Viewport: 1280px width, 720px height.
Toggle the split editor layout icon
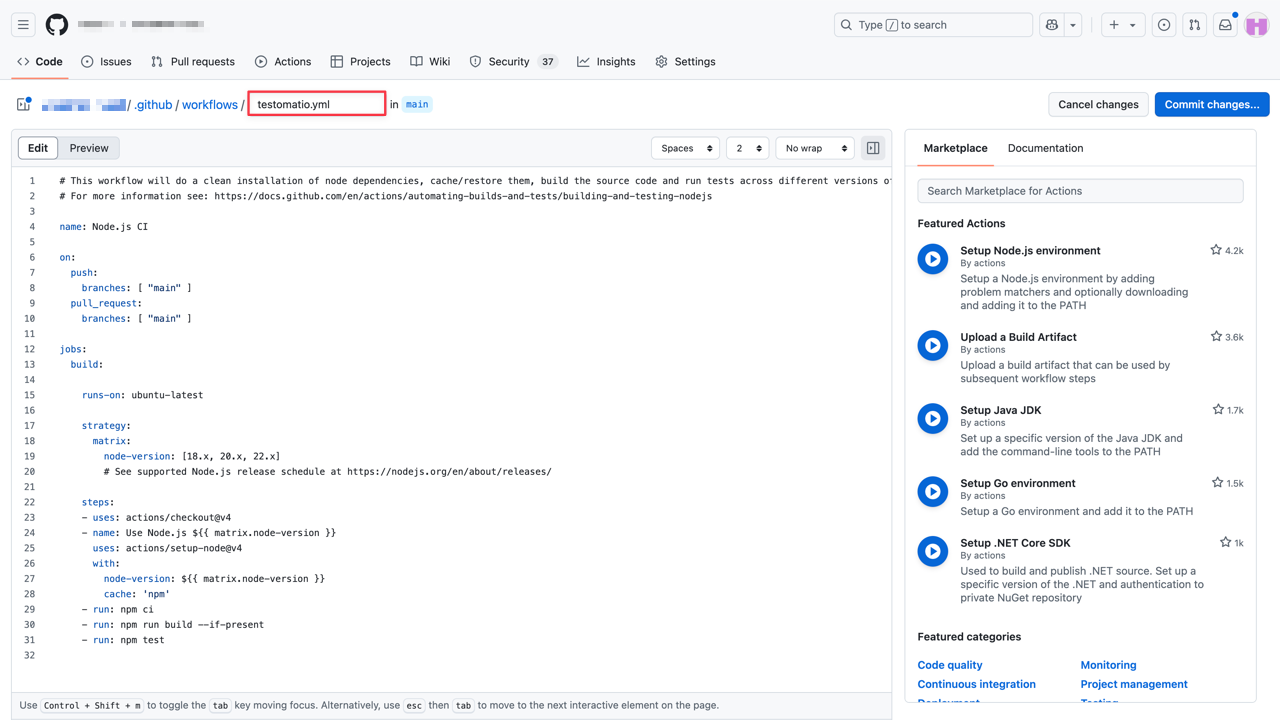[x=872, y=147]
